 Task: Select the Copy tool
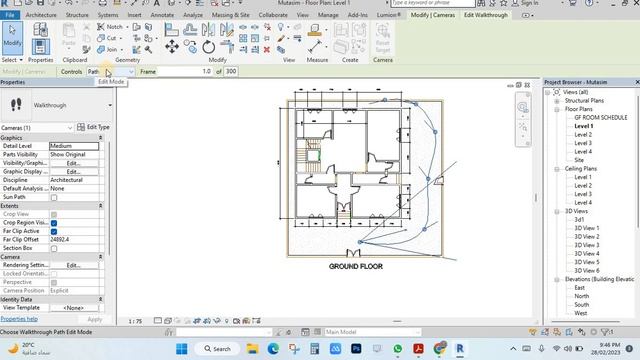[190, 47]
